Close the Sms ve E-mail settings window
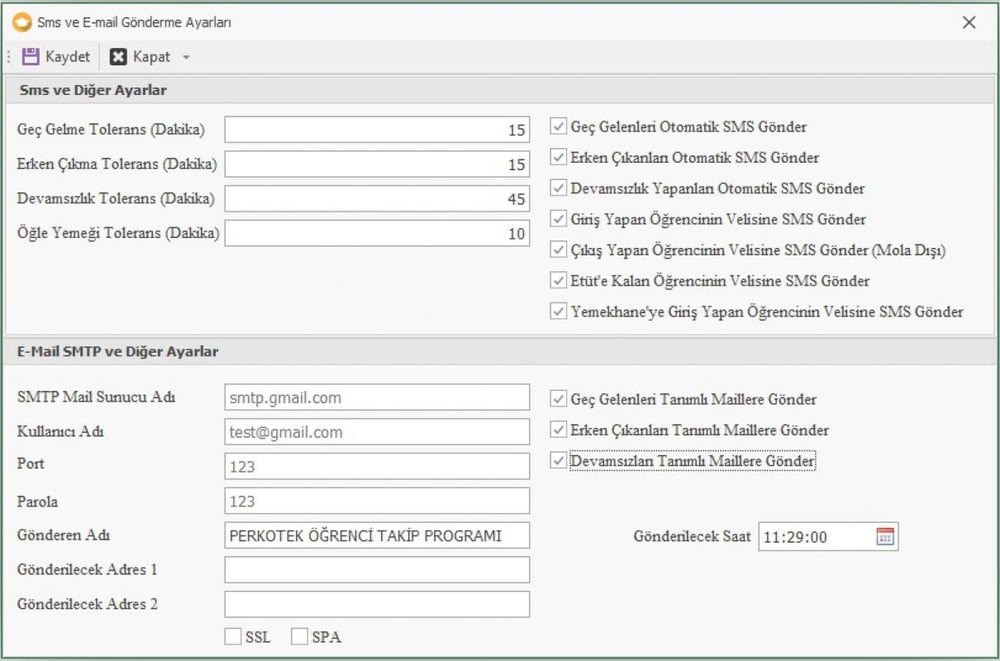1000x661 pixels. tap(968, 22)
